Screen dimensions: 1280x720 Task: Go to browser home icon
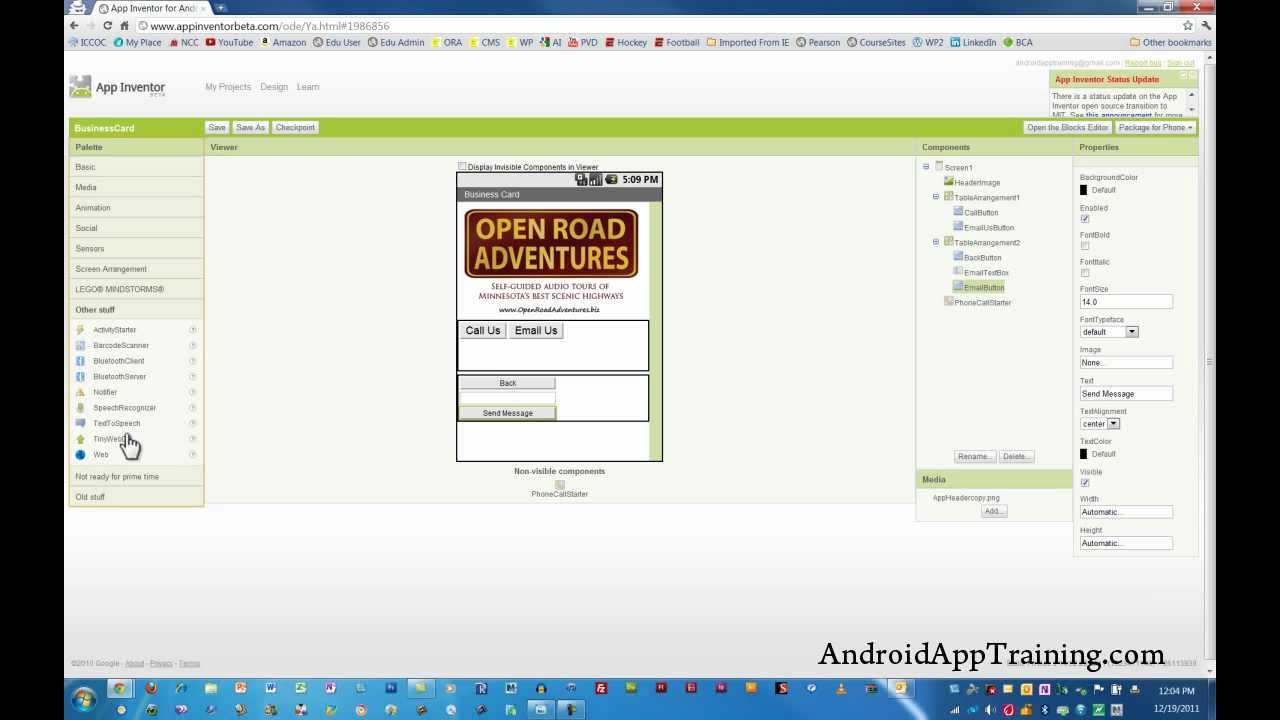124,26
